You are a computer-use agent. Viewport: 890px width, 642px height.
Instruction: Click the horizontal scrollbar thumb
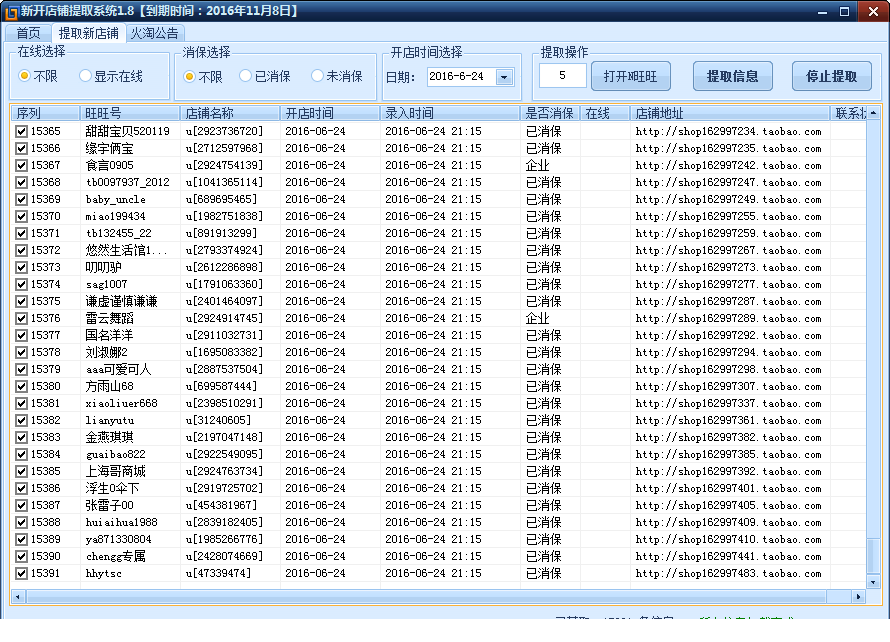[x=427, y=597]
